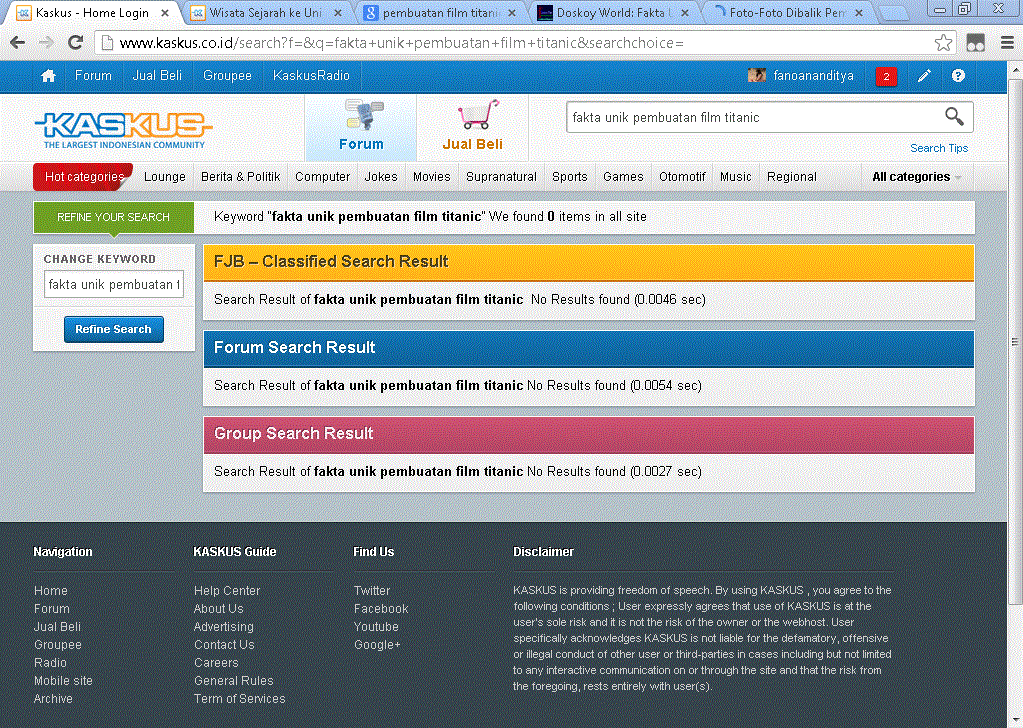This screenshot has height=728, width=1023.
Task: Open the Games category
Action: click(x=623, y=177)
